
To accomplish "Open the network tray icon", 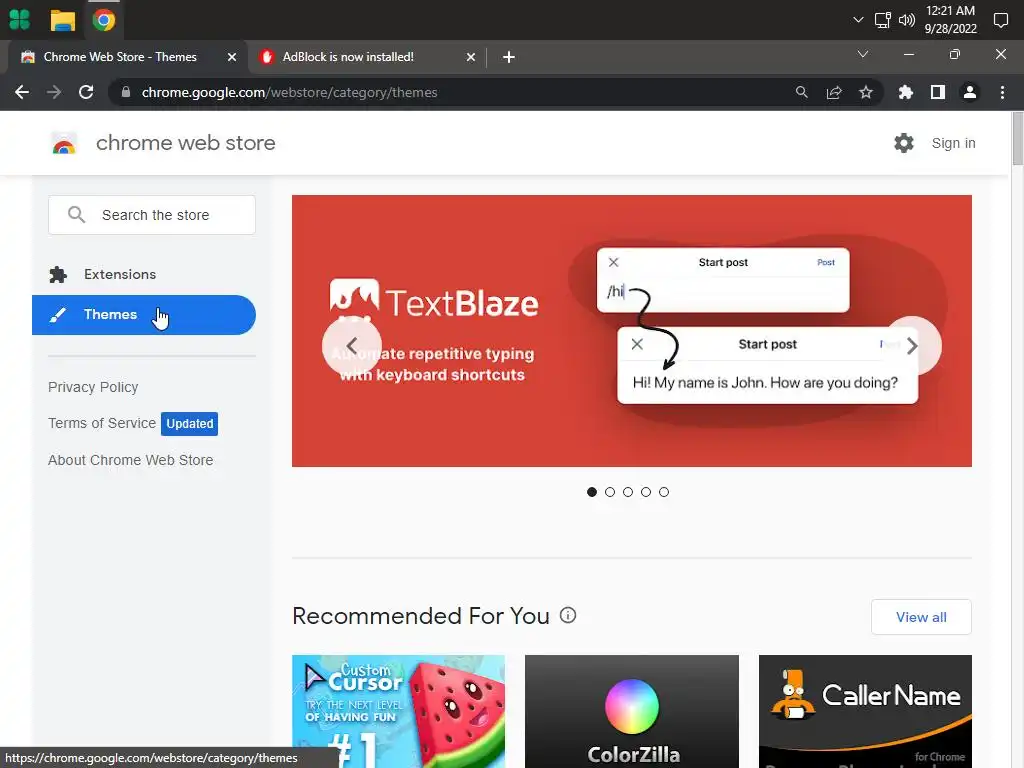I will (x=882, y=20).
